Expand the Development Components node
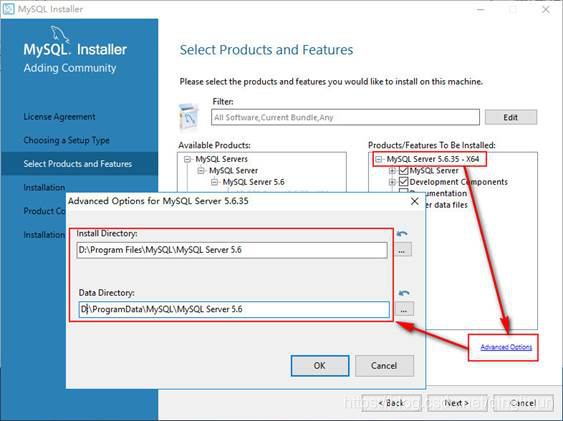 point(392,182)
